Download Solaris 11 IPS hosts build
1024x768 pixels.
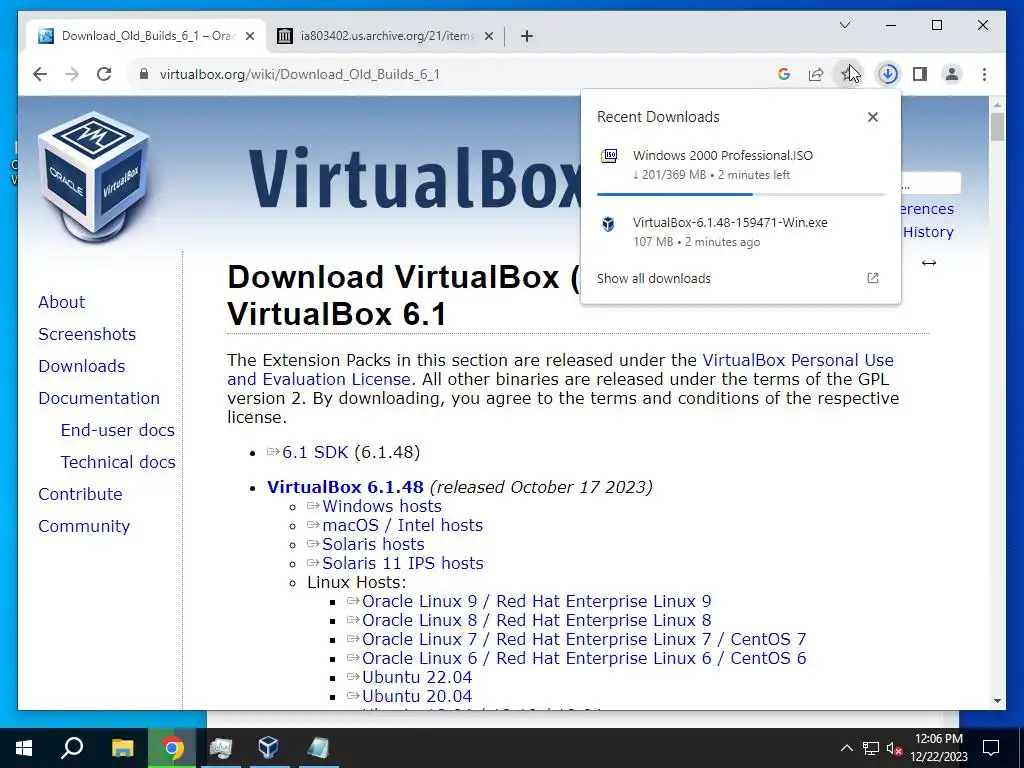click(402, 563)
